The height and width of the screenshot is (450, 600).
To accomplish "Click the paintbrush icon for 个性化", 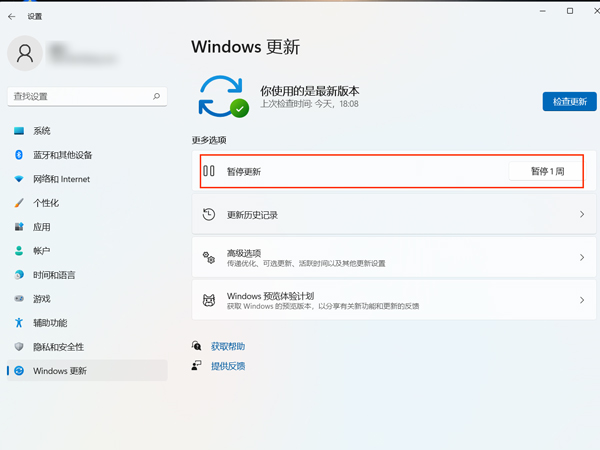I will 19,203.
